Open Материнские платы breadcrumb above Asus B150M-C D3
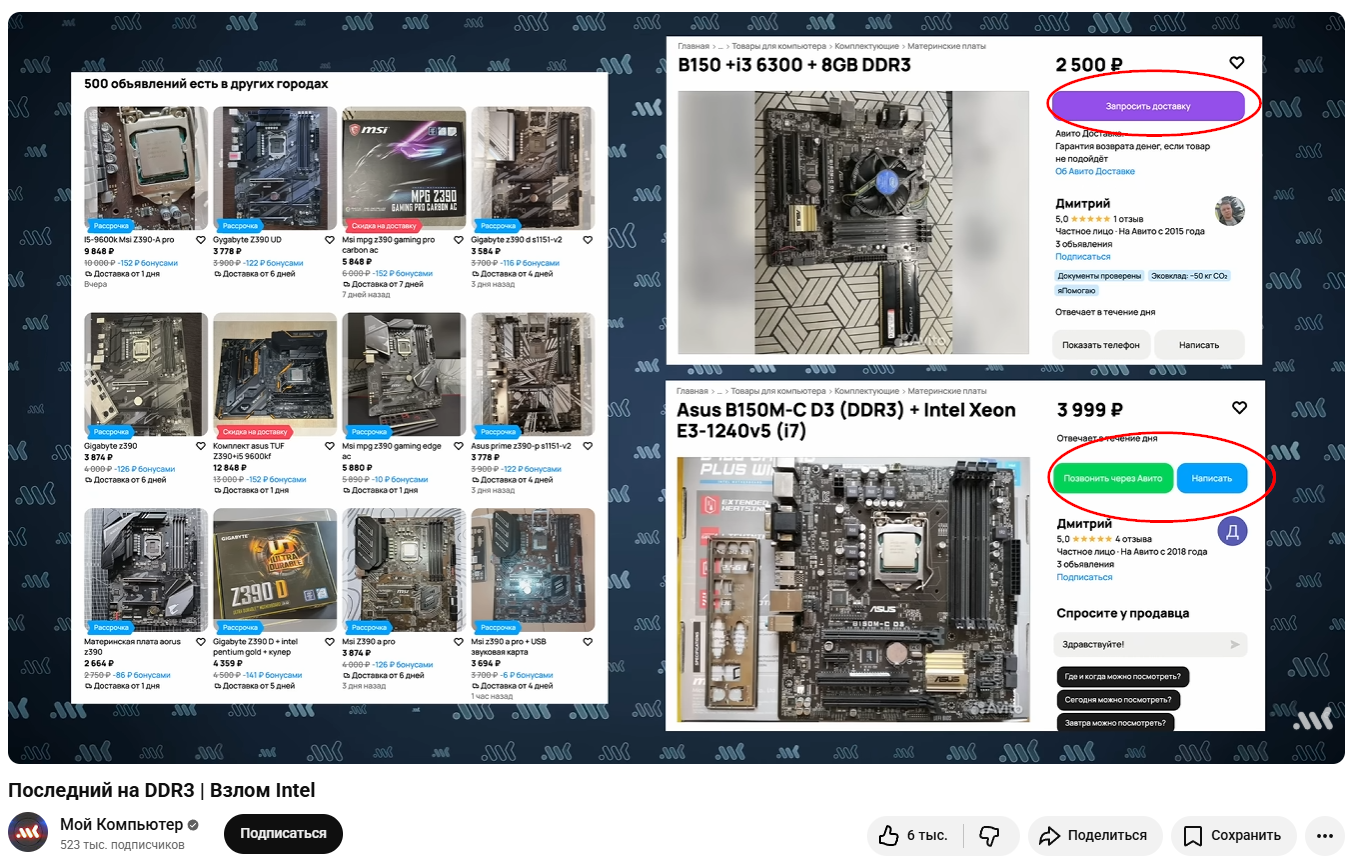 (x=946, y=391)
